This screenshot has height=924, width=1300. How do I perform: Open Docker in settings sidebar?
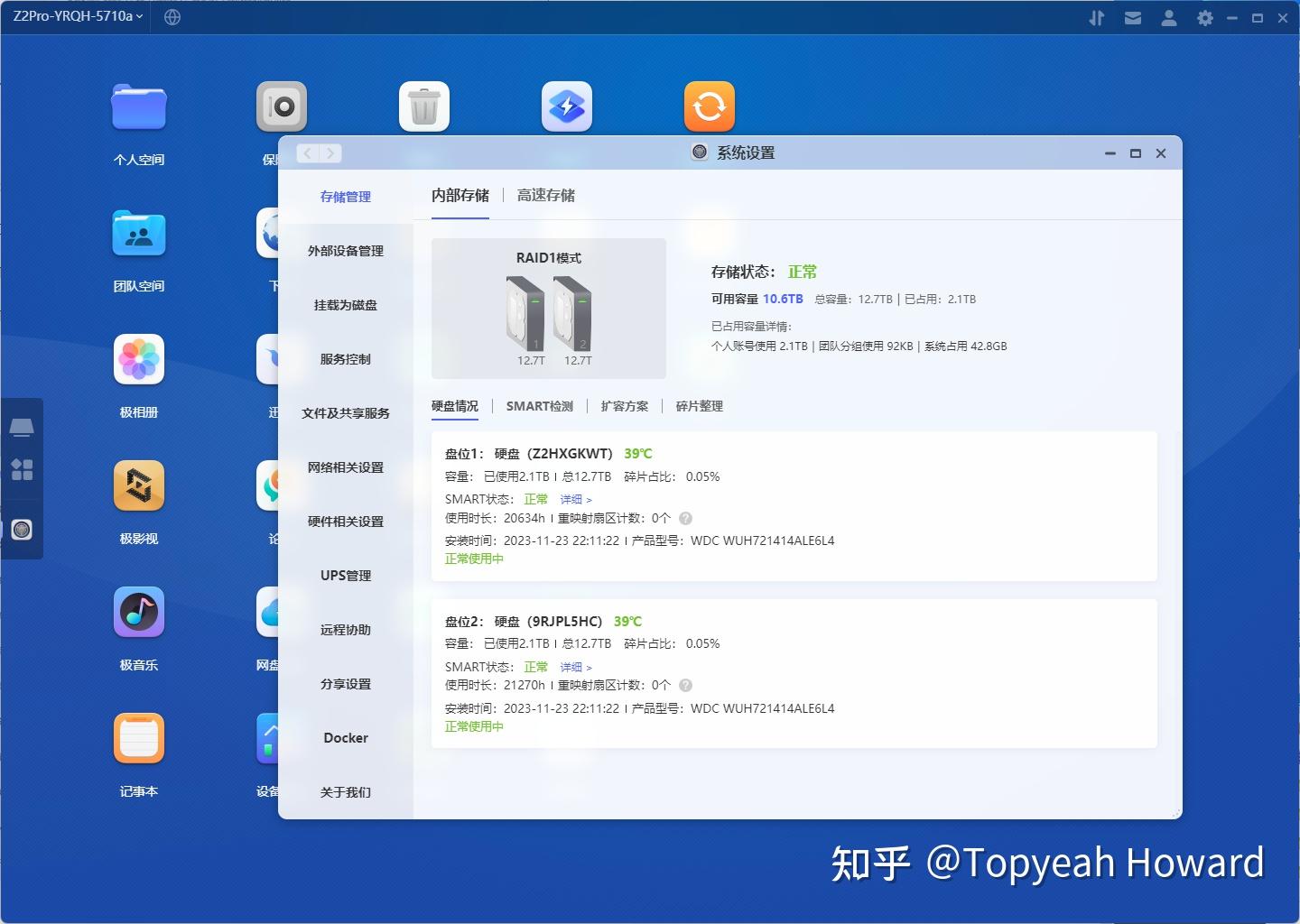coord(346,738)
